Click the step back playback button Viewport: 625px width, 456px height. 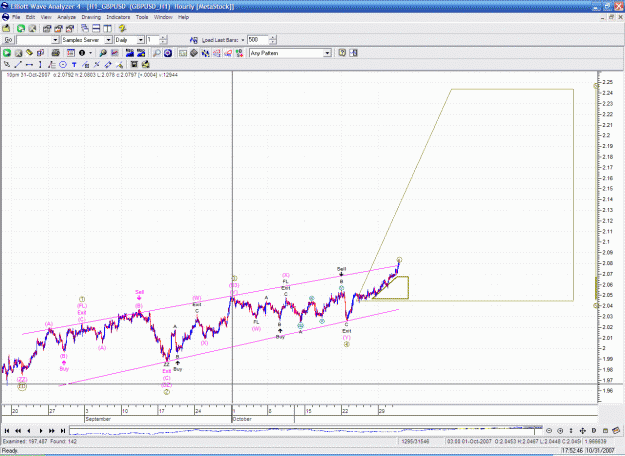[x=29, y=430]
